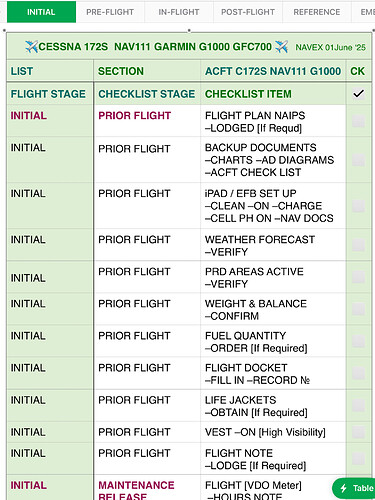
Task: Tick the BACKUP DOCUMENTS checkbox
Action: [x=358, y=160]
